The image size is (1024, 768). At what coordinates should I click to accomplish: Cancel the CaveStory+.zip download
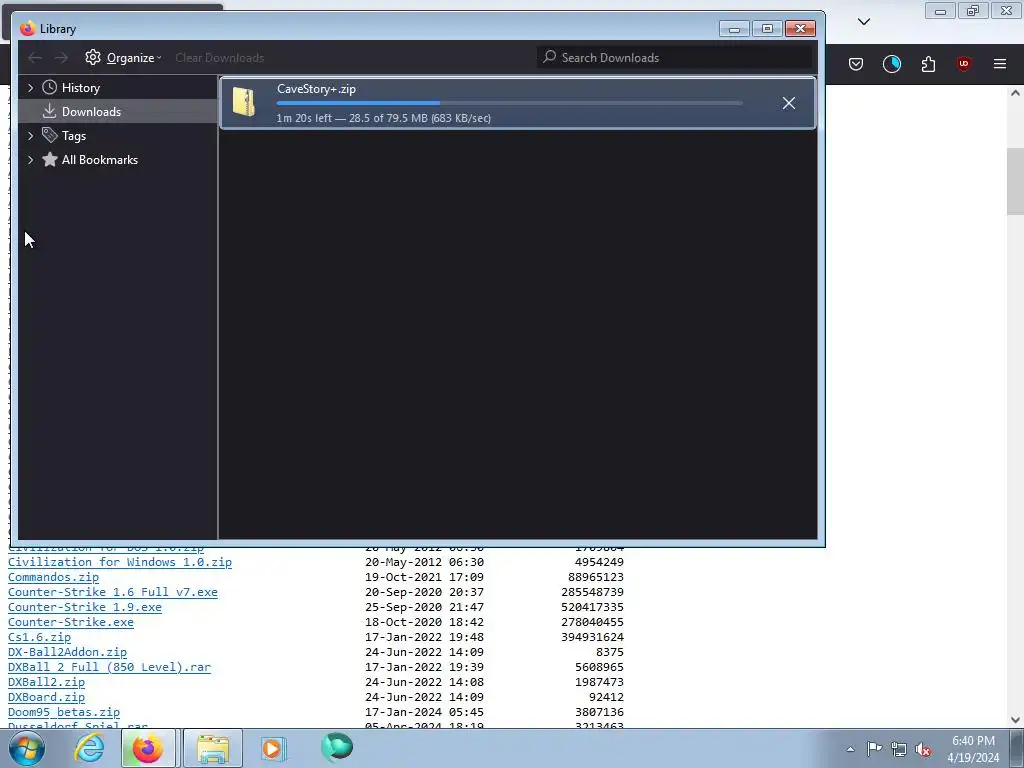(x=788, y=103)
